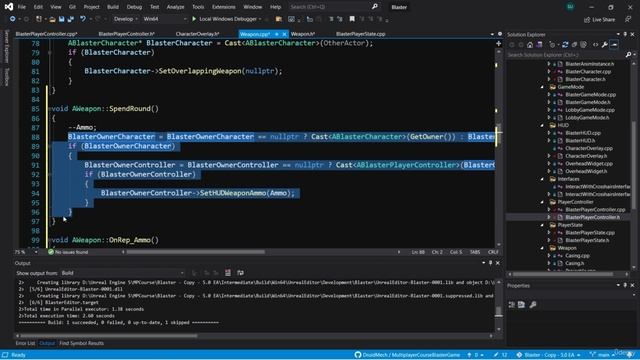
Task: Click the Save icon in the toolbar
Action: pos(61,19)
